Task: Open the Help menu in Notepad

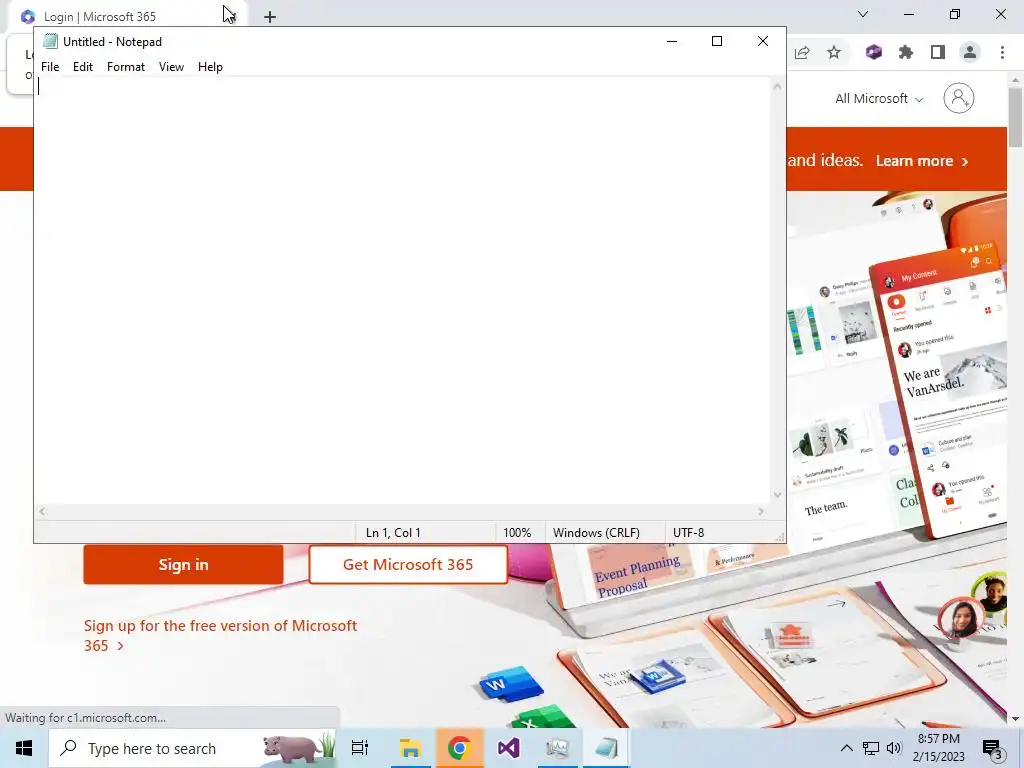Action: [210, 67]
